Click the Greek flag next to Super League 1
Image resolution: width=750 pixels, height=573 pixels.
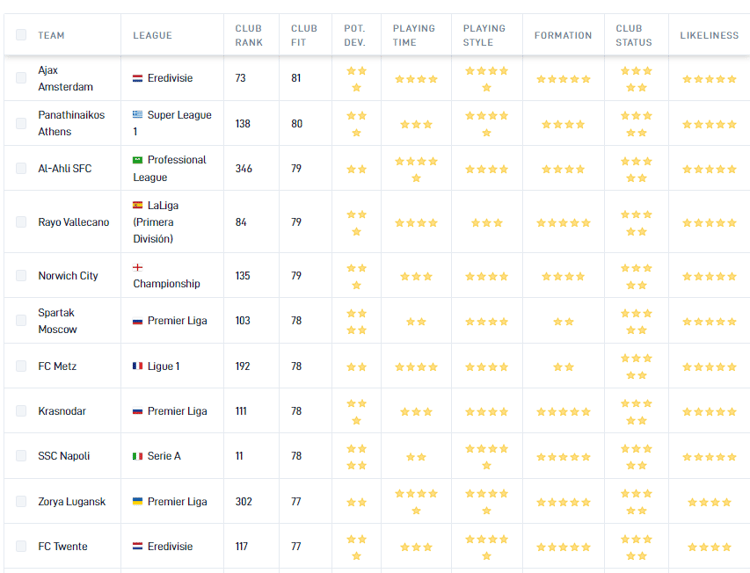click(138, 115)
